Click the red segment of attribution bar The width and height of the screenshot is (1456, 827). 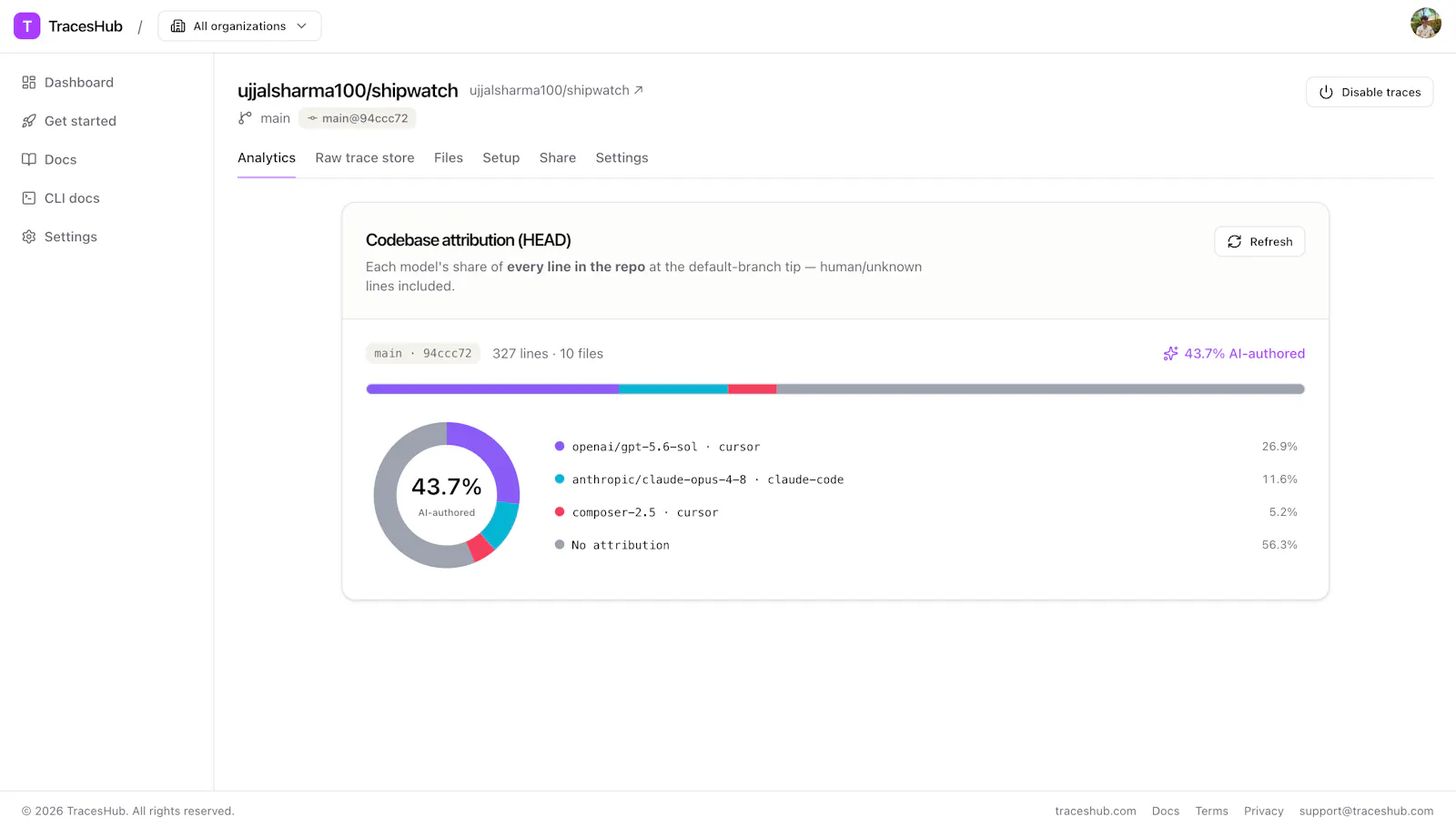[x=753, y=389]
